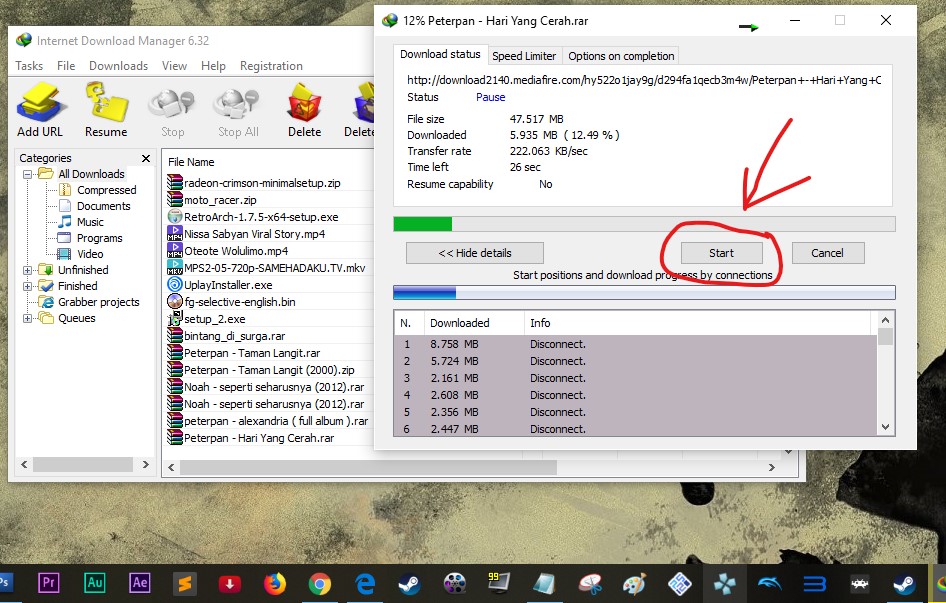
Task: Open Snipping Tool from the taskbar
Action: pos(589,584)
